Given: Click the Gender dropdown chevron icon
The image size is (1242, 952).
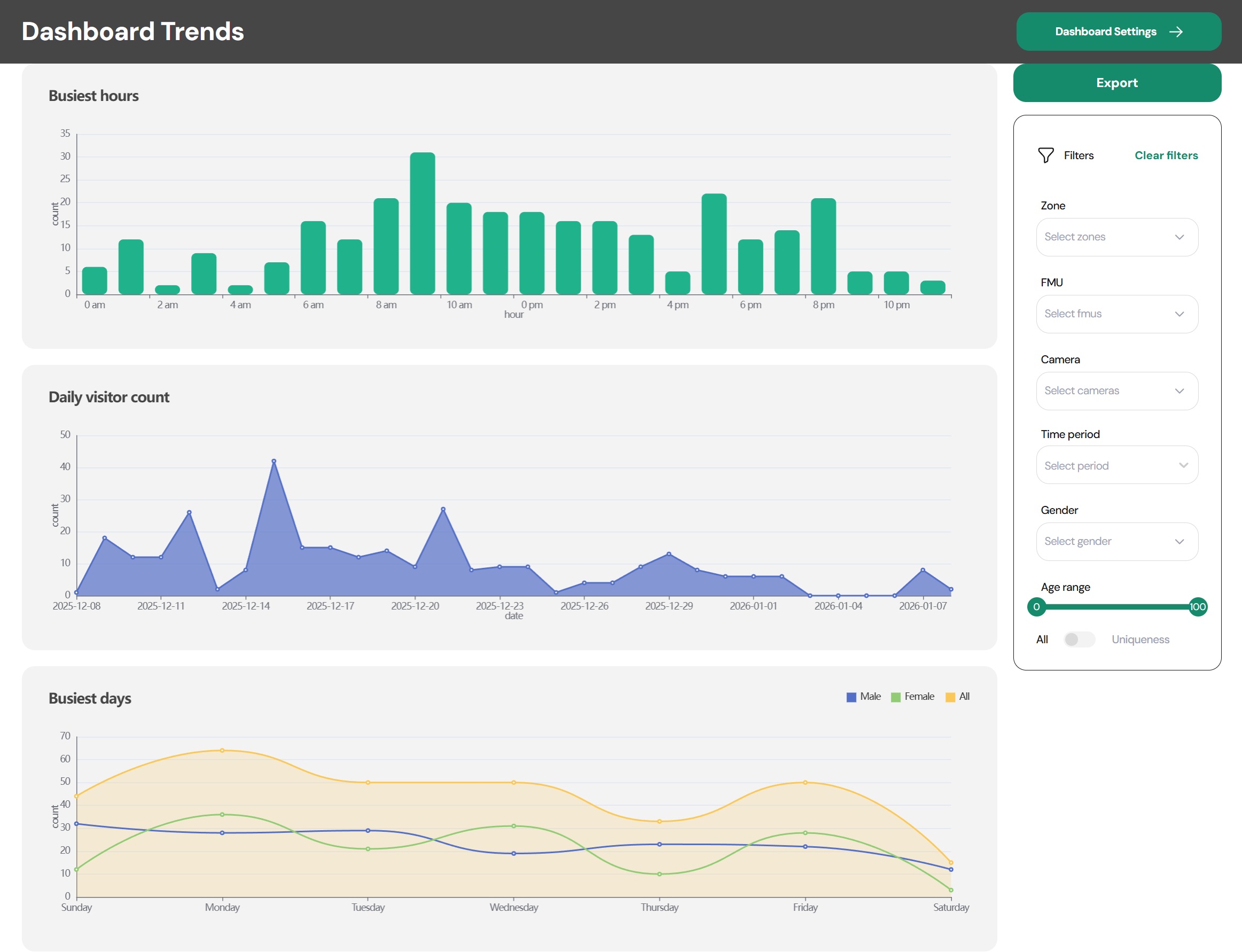Looking at the screenshot, I should coord(1179,542).
